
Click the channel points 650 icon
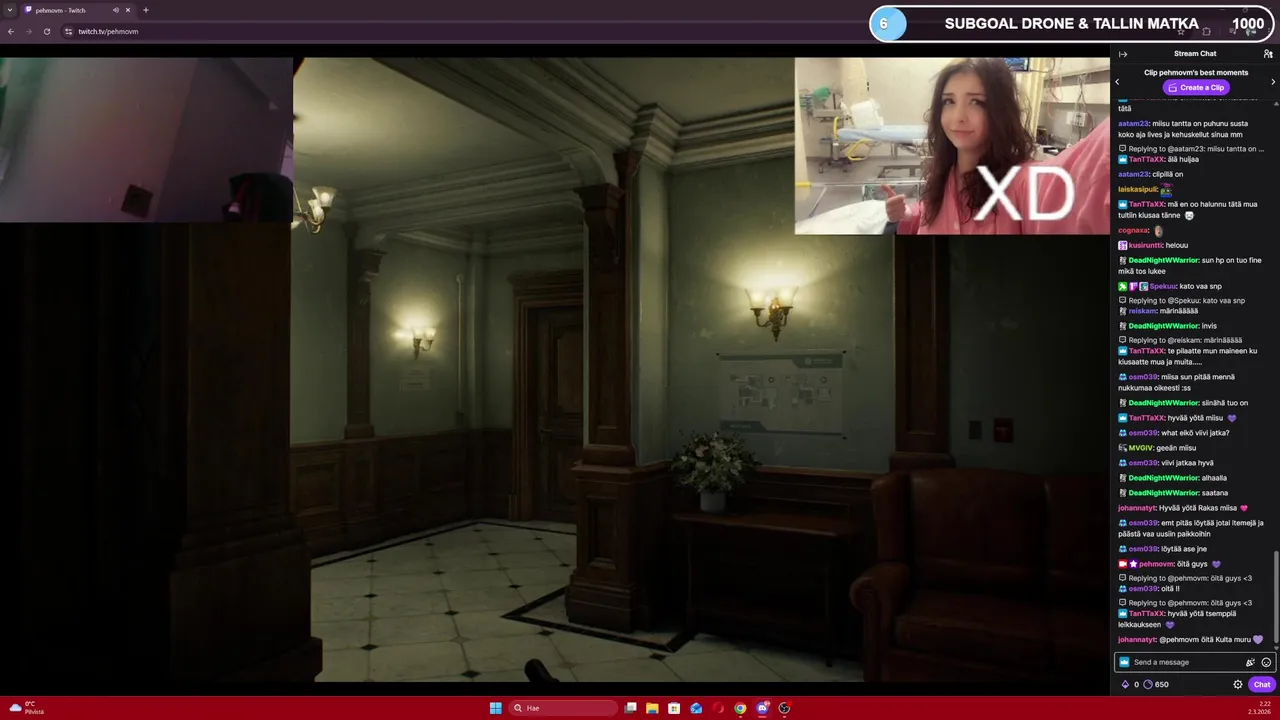1148,685
